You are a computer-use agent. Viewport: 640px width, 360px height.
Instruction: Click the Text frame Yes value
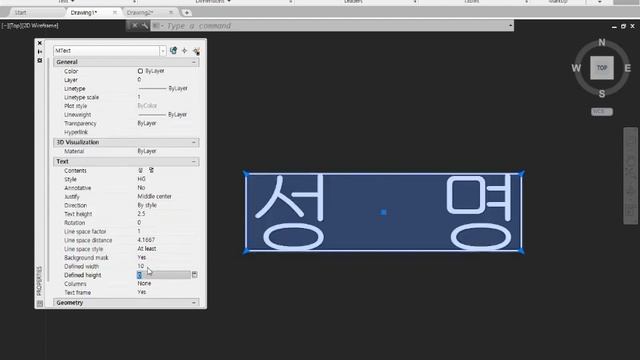click(x=142, y=292)
